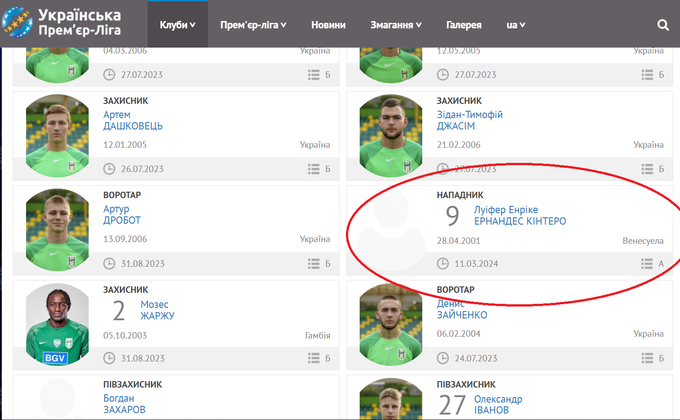Screen dimensions: 680x420
Task: Click clock icon beside 26.07.2023 date
Action: pyautogui.click(x=109, y=169)
